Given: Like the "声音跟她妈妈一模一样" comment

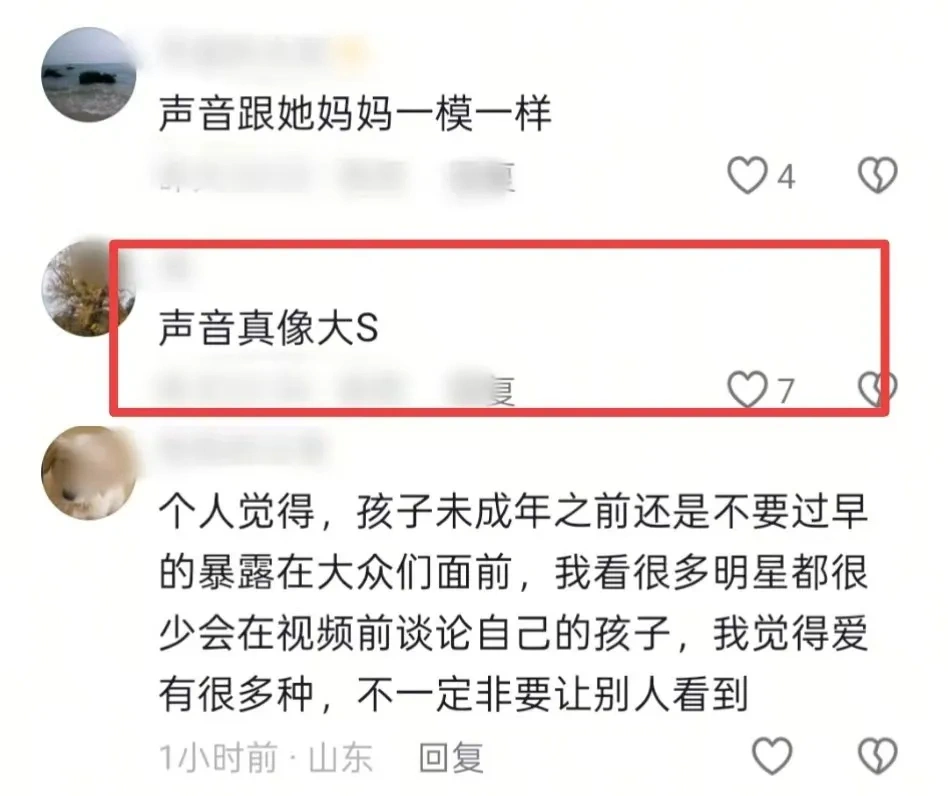Looking at the screenshot, I should (x=748, y=175).
